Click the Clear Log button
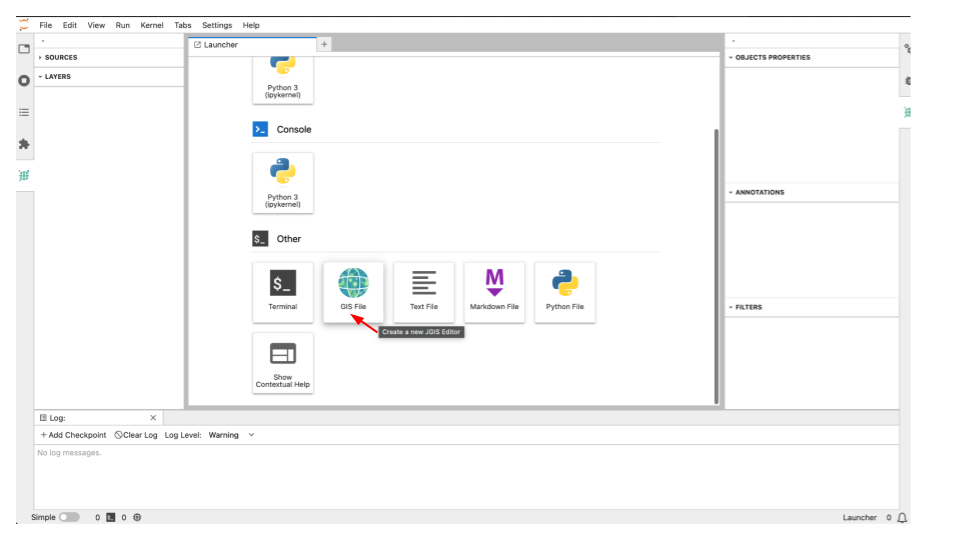This screenshot has height=540, width=960. point(136,435)
